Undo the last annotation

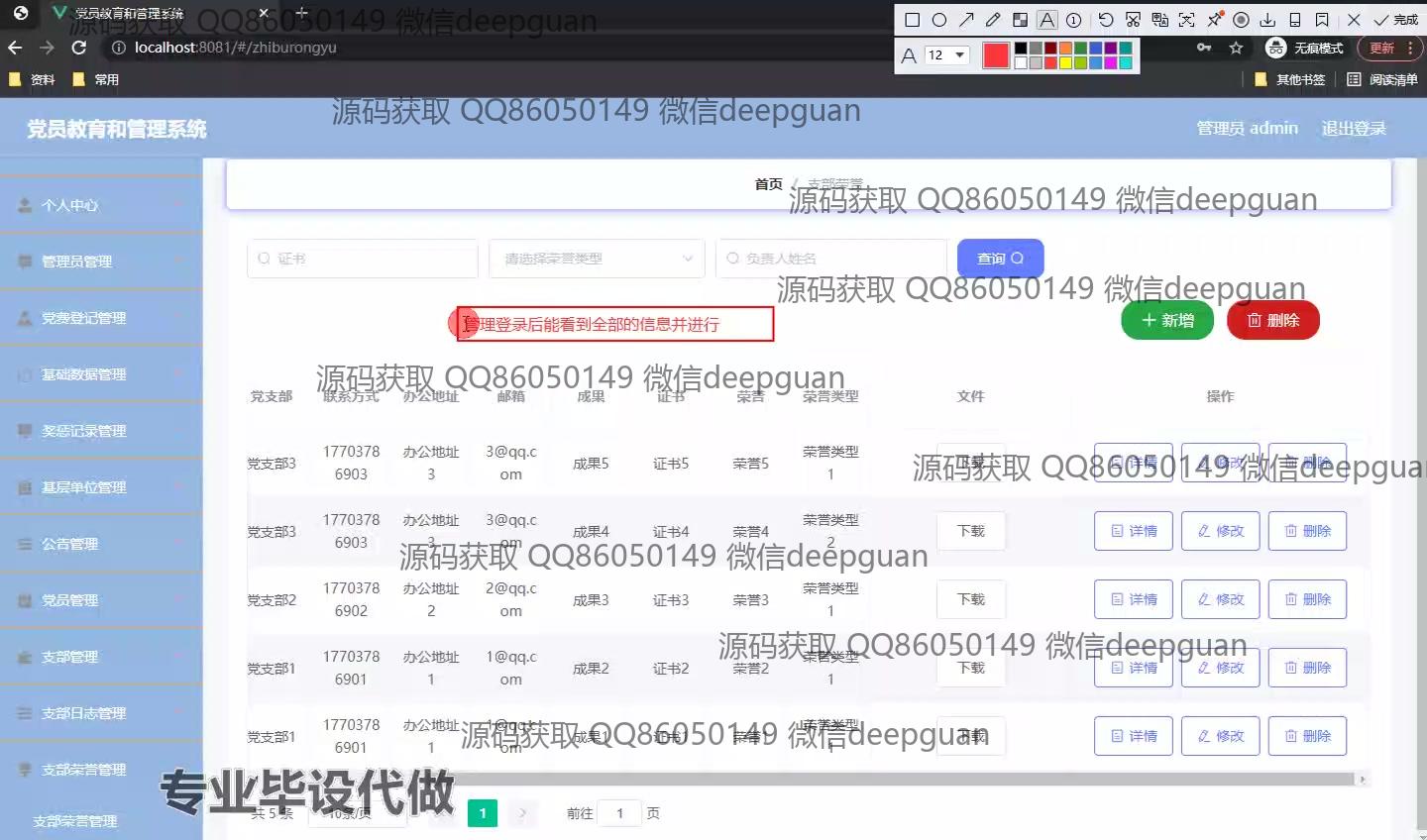pyautogui.click(x=1106, y=20)
